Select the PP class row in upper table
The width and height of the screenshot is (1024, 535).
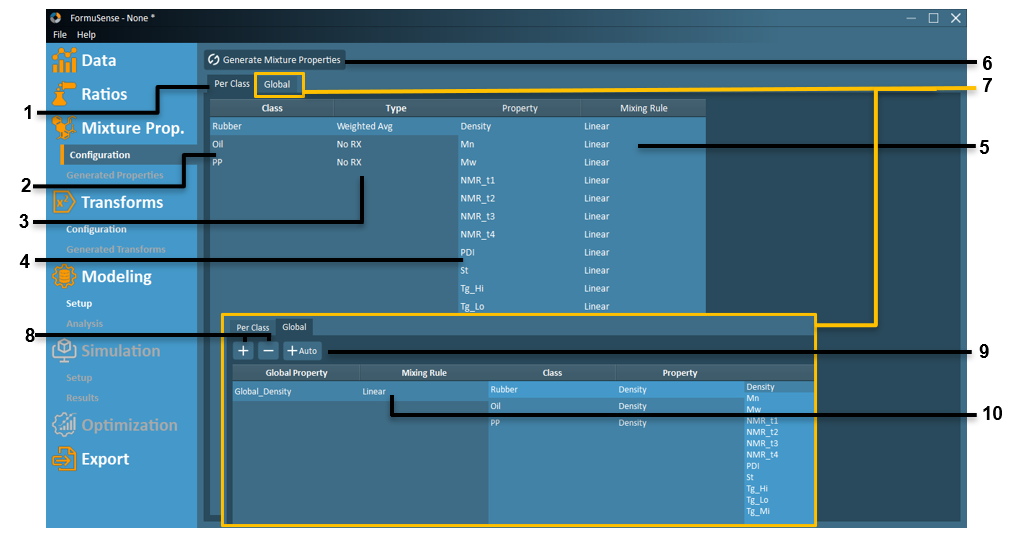click(x=272, y=162)
